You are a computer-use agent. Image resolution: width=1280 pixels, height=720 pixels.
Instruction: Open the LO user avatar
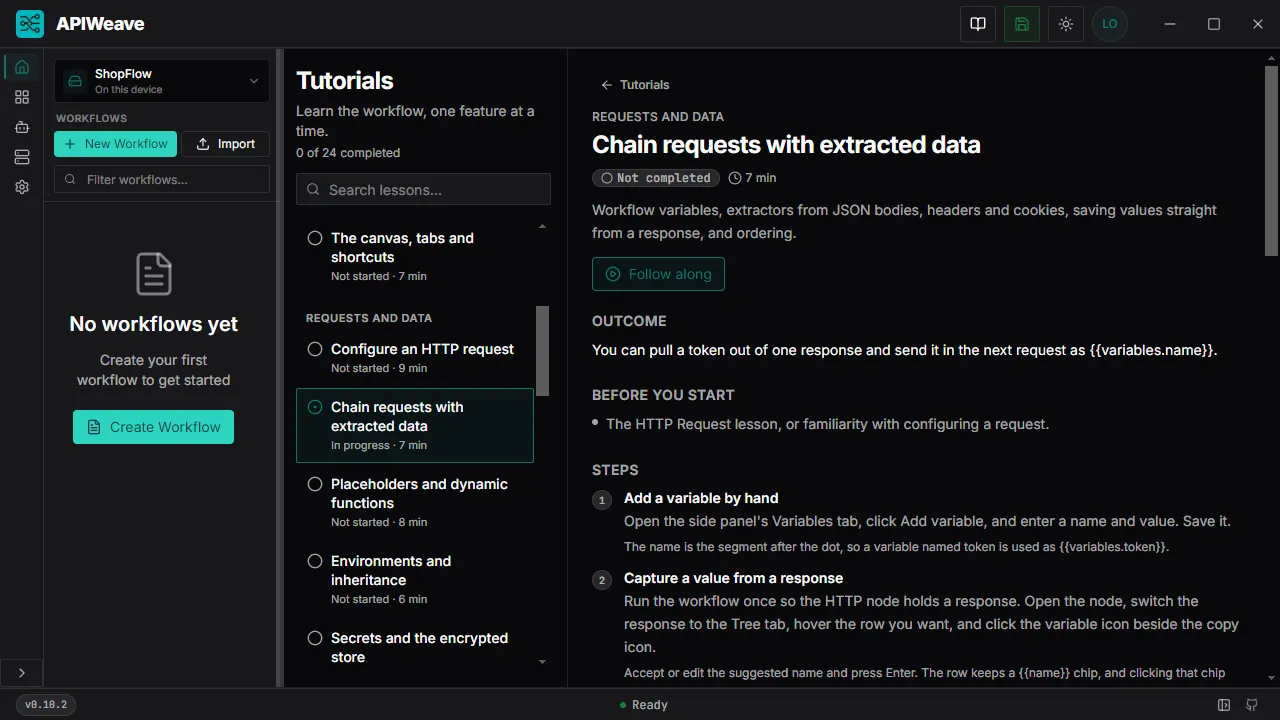pyautogui.click(x=1110, y=24)
